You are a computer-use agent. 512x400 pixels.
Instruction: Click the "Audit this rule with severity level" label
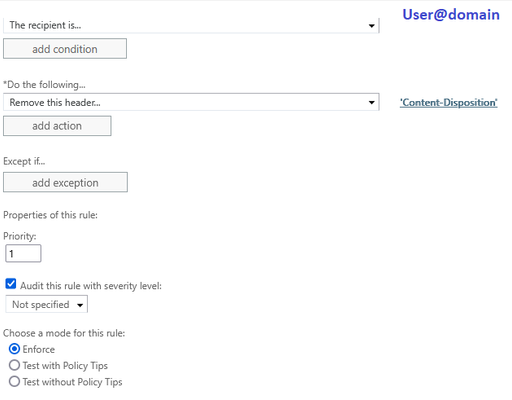click(x=91, y=286)
